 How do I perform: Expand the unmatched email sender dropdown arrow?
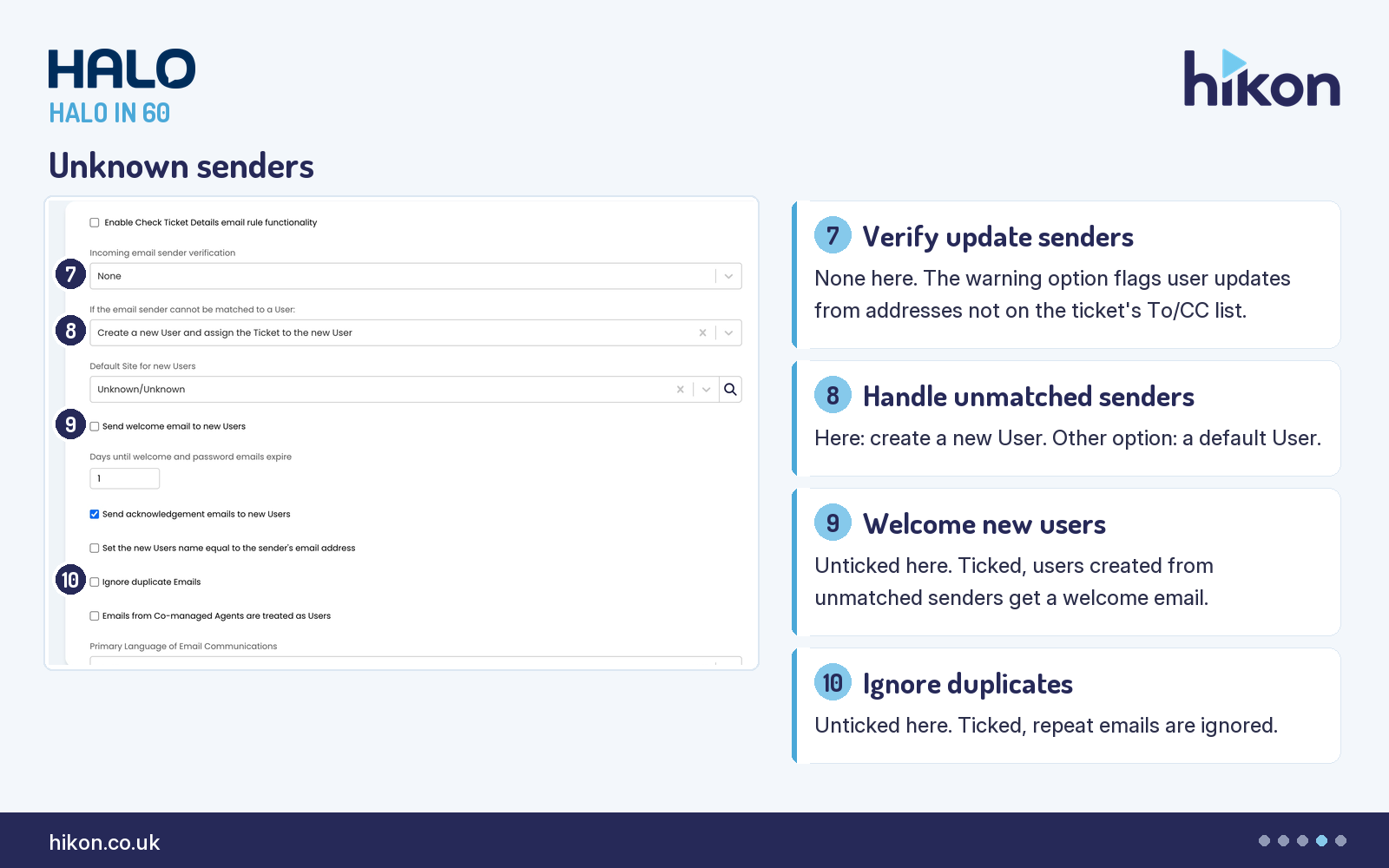728,332
